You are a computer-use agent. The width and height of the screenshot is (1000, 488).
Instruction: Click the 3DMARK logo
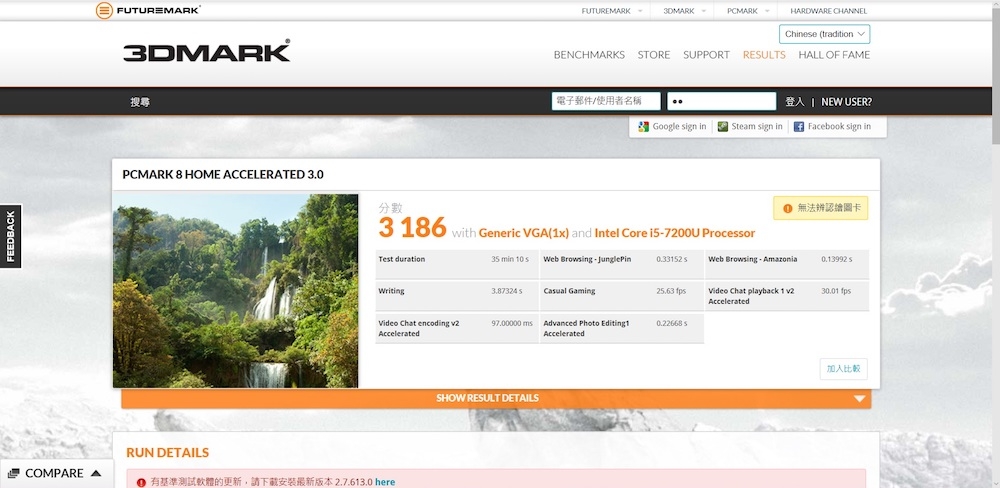coord(207,51)
